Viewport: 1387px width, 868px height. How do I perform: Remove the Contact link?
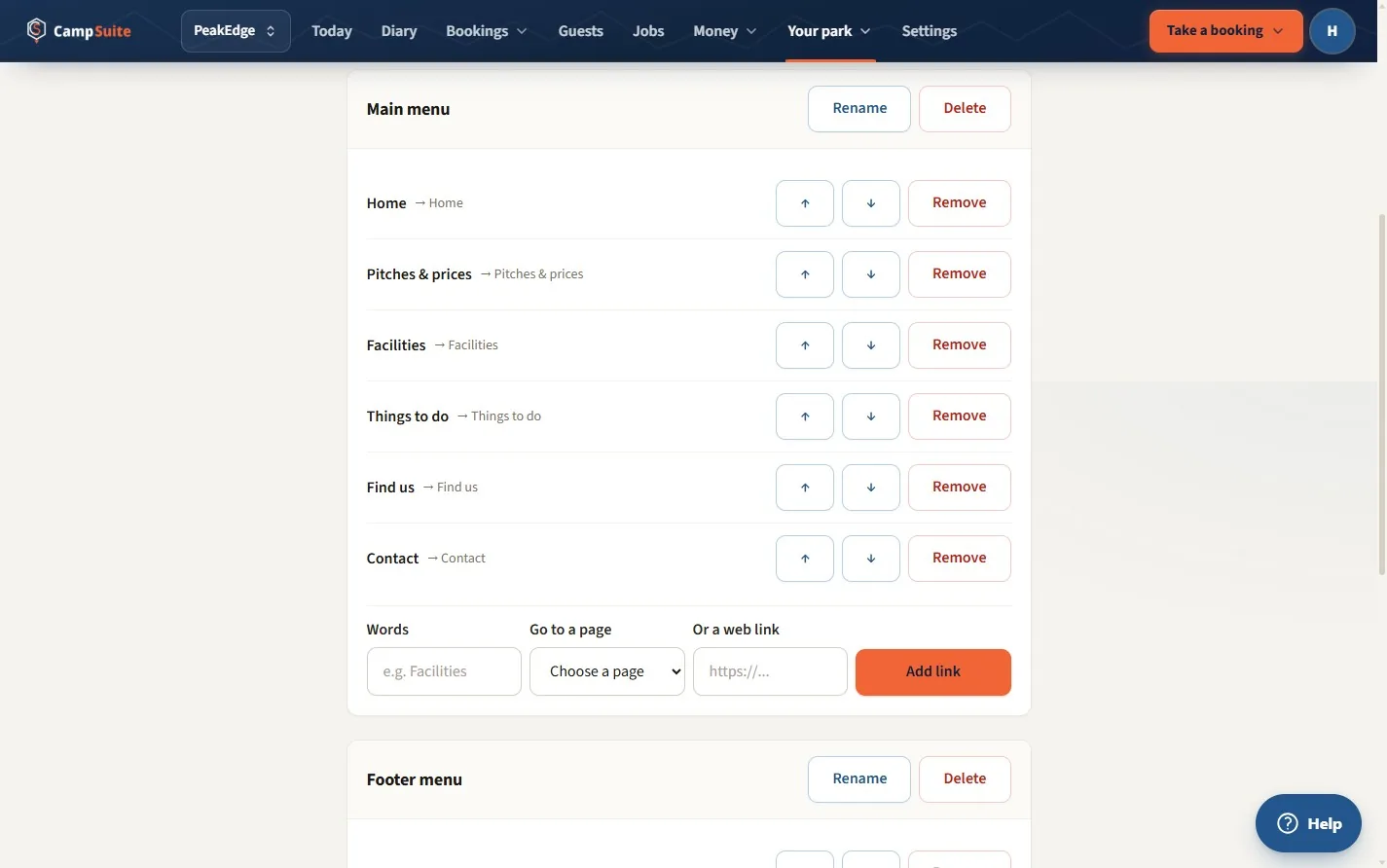pos(960,559)
